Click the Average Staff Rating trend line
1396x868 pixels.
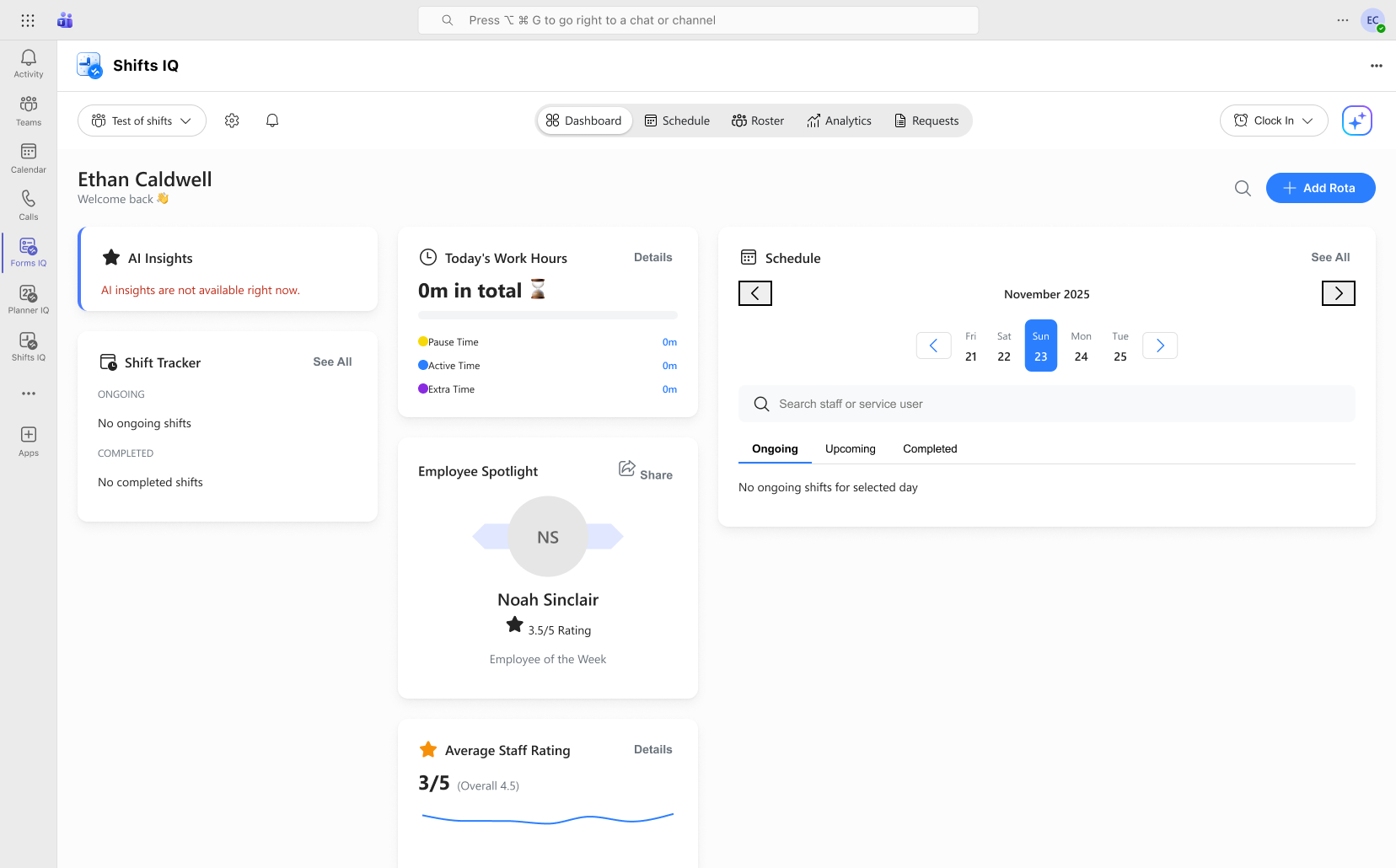548,817
